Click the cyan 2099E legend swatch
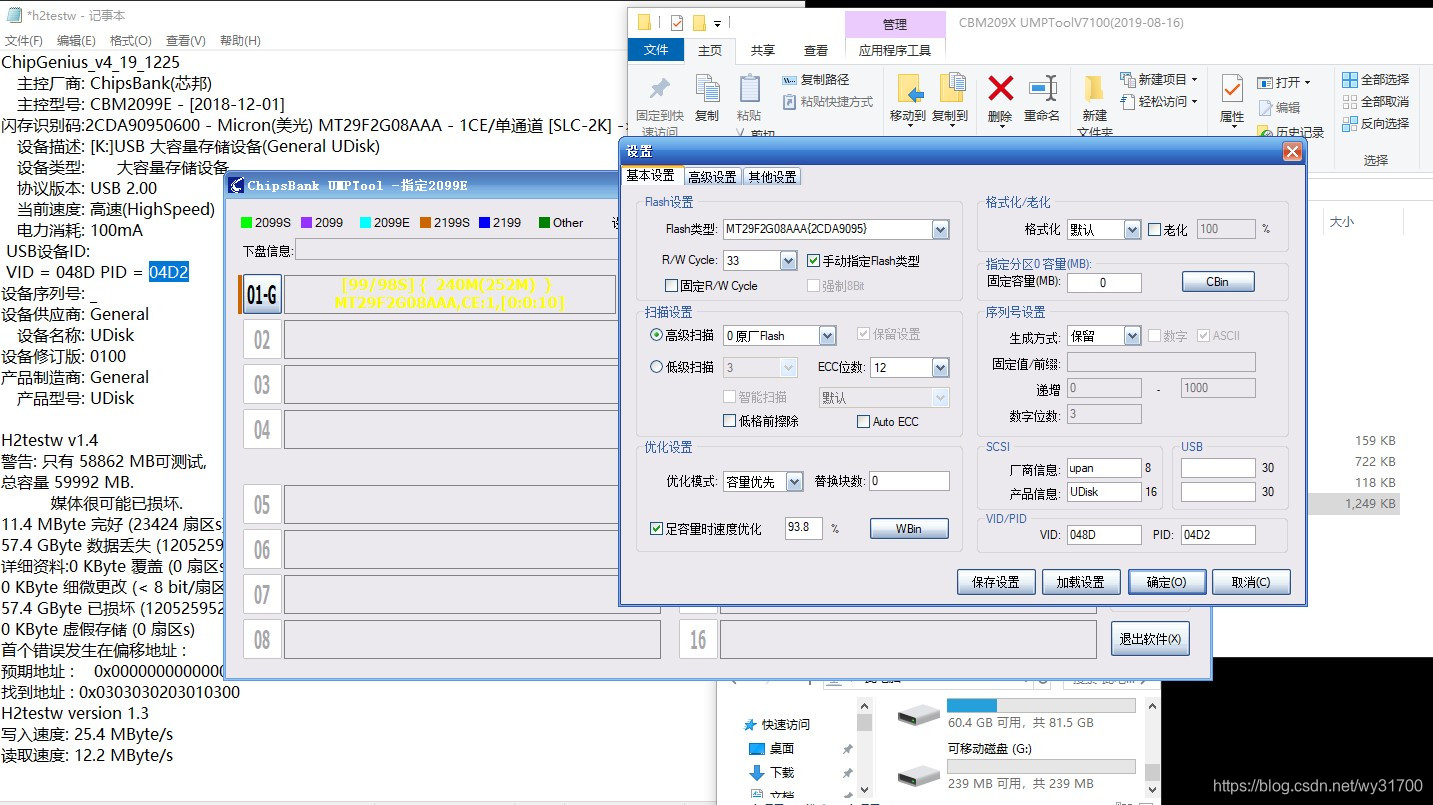Image resolution: width=1433 pixels, height=805 pixels. pos(366,223)
